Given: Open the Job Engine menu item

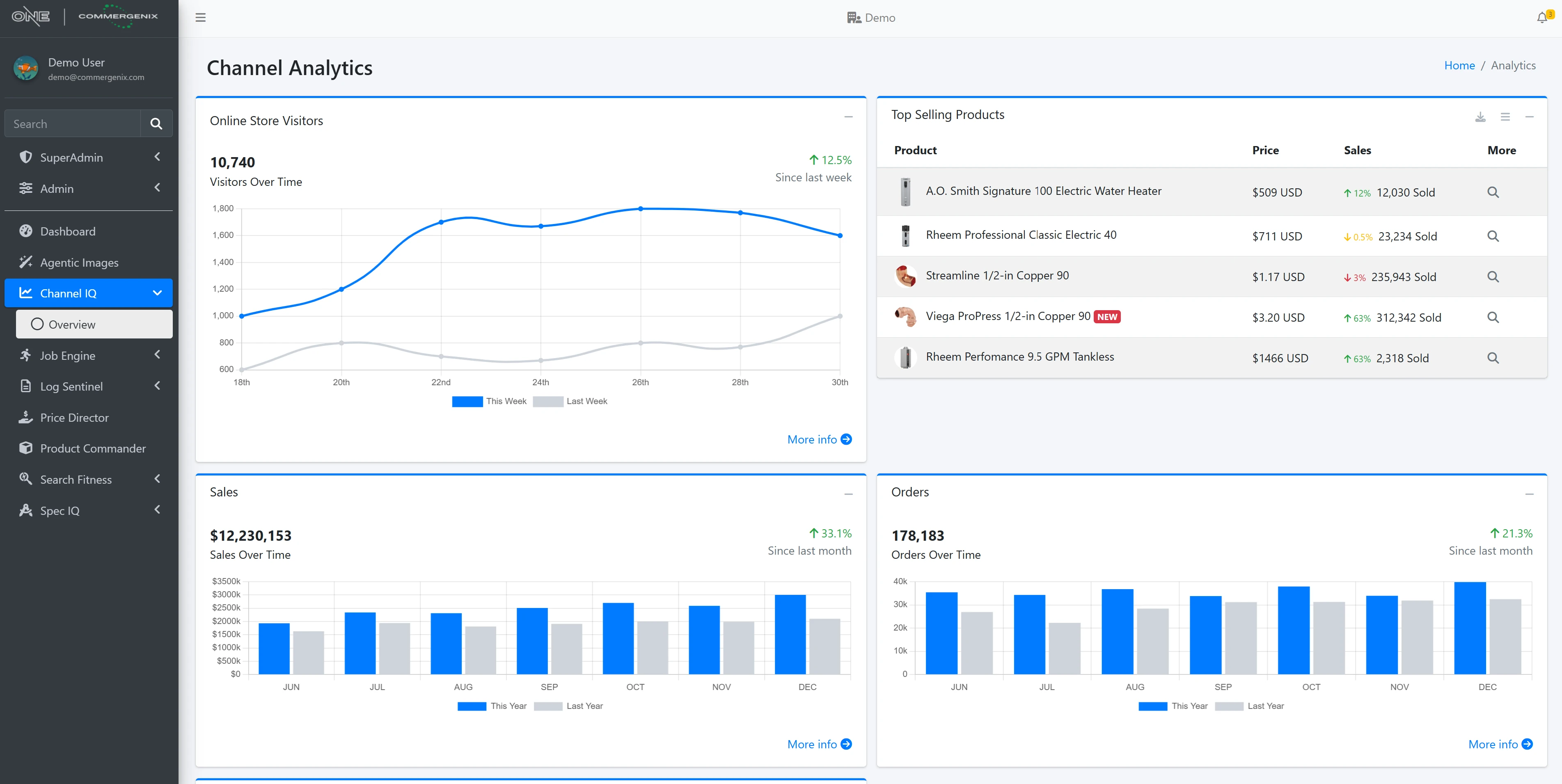Looking at the screenshot, I should click(x=89, y=355).
